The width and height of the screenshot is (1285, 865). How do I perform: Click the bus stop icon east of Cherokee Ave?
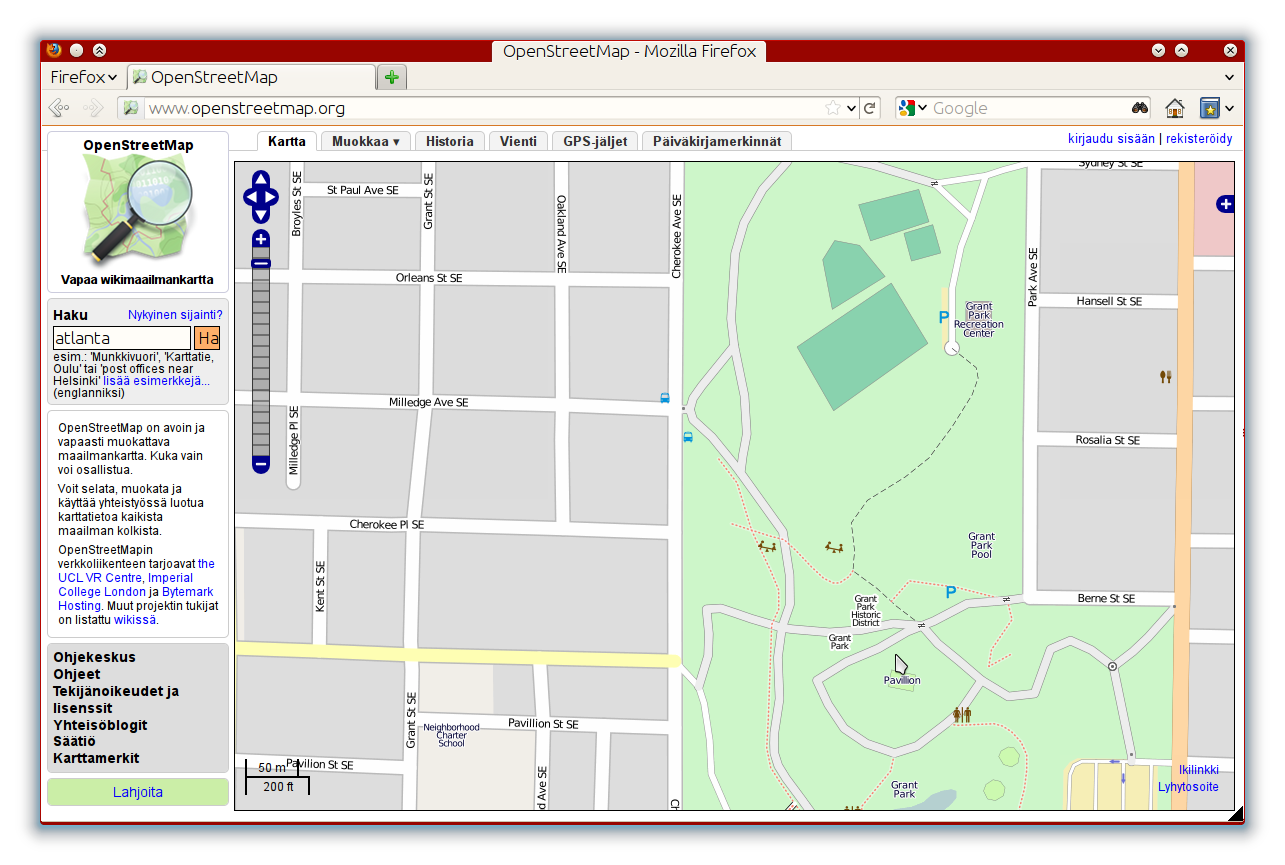pos(688,437)
